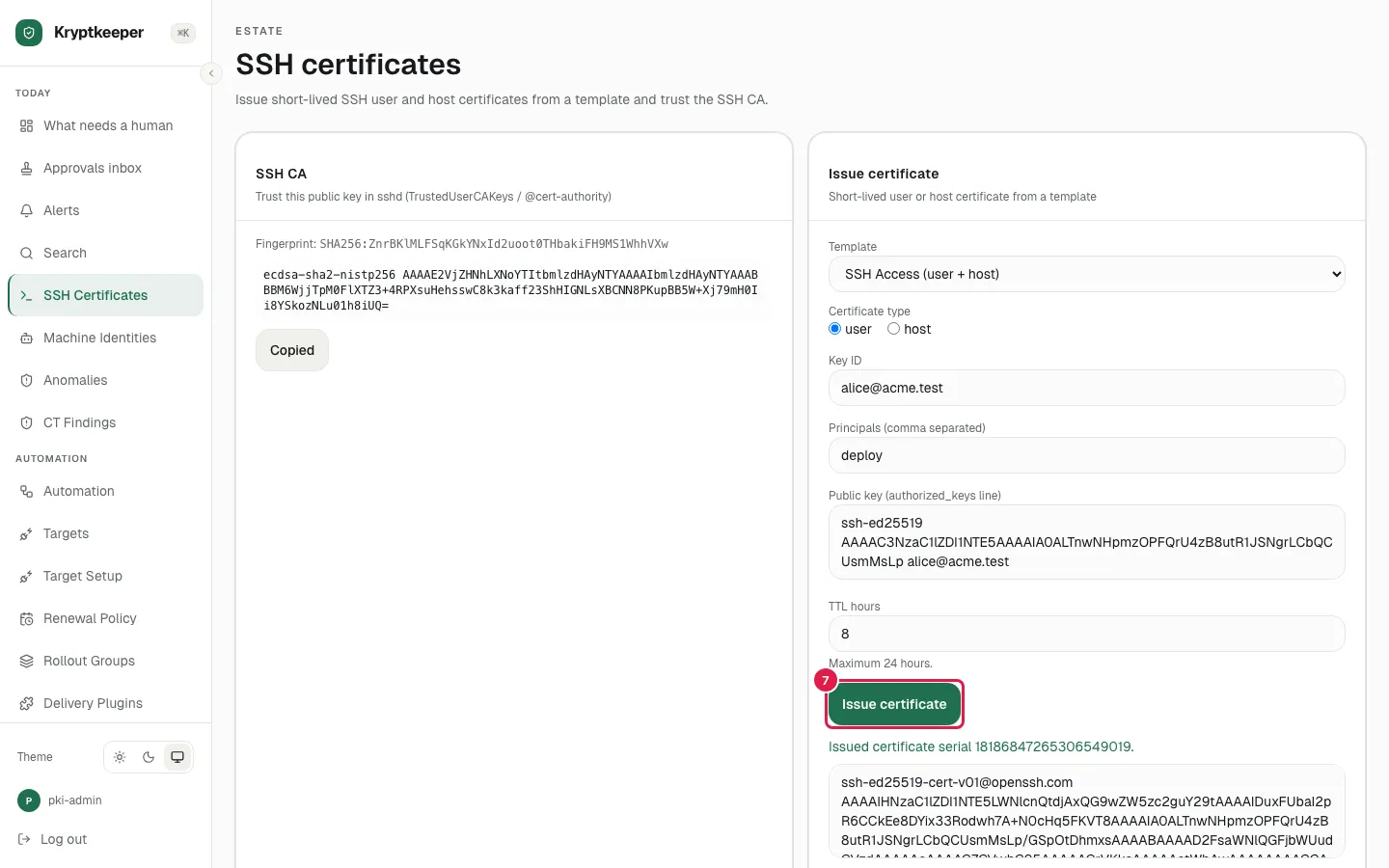Viewport: 1389px width, 868px height.
Task: Open Renewal Policy page
Action: [x=105, y=619]
